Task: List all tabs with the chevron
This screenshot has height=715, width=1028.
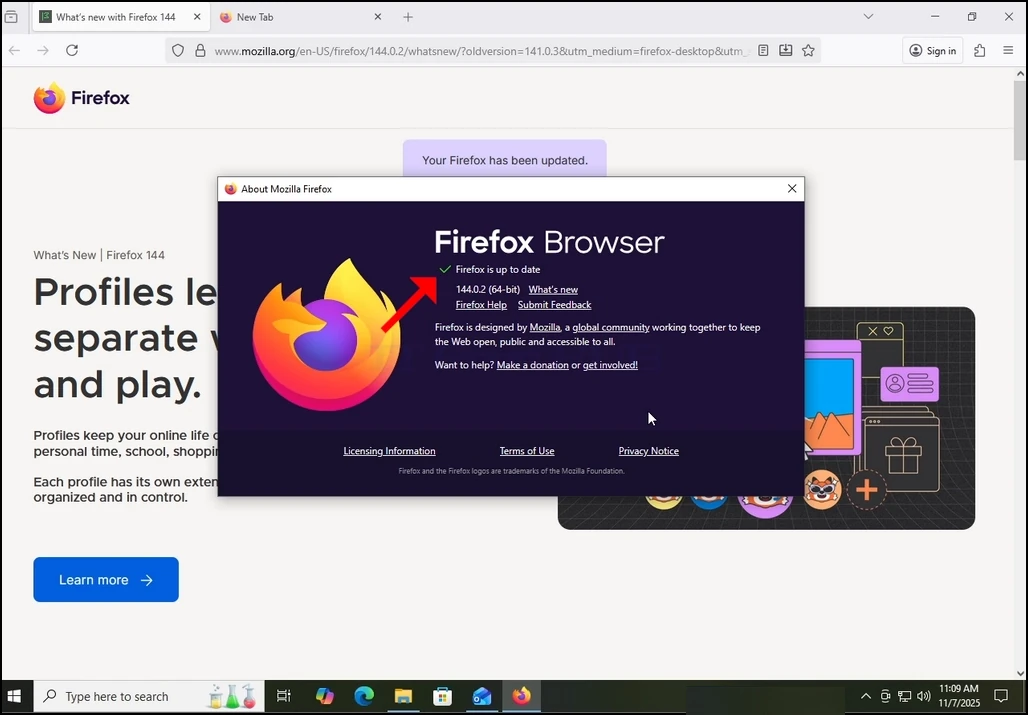Action: 868,16
